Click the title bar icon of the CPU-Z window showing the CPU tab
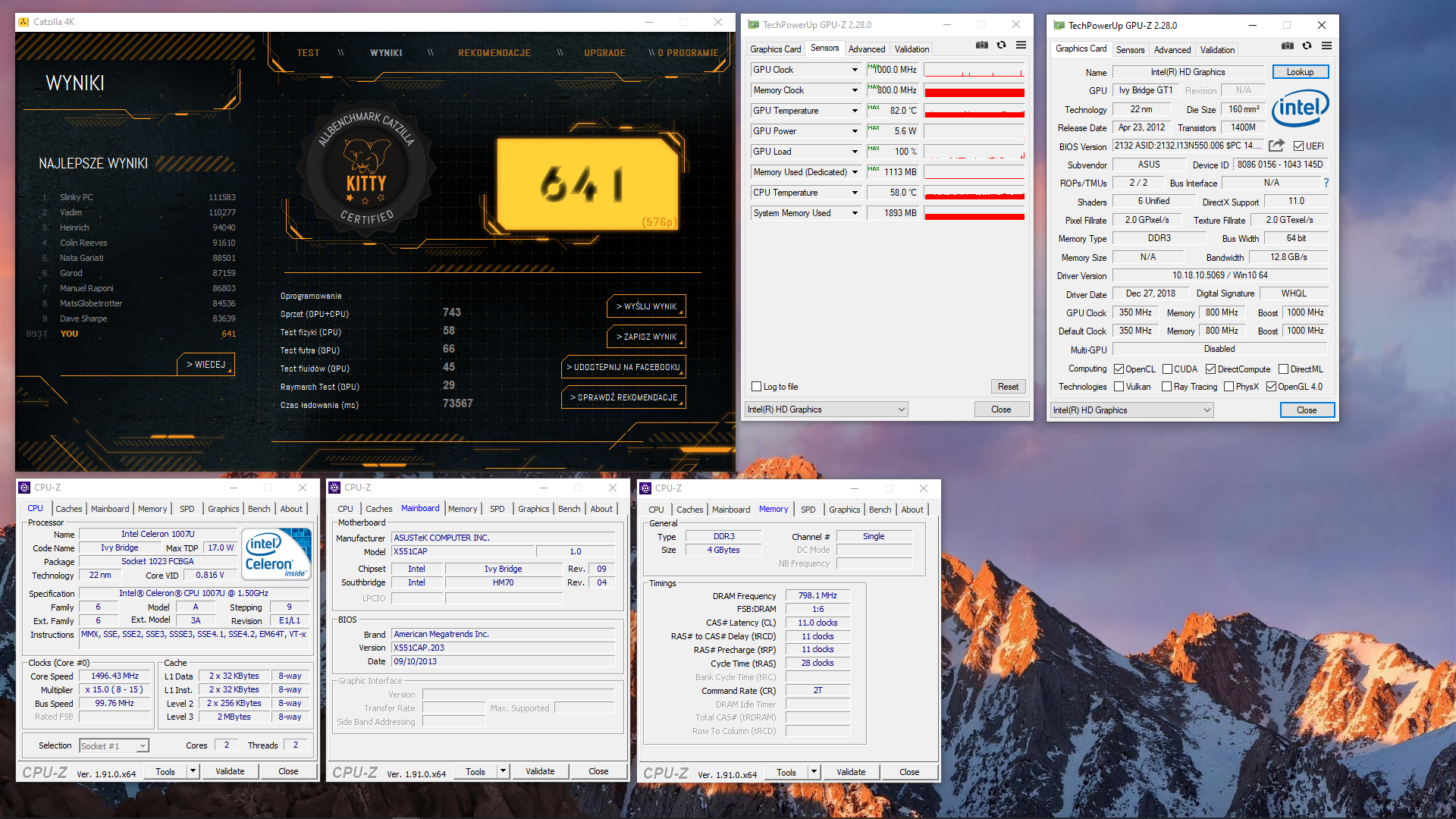The image size is (1456, 819). click(24, 488)
